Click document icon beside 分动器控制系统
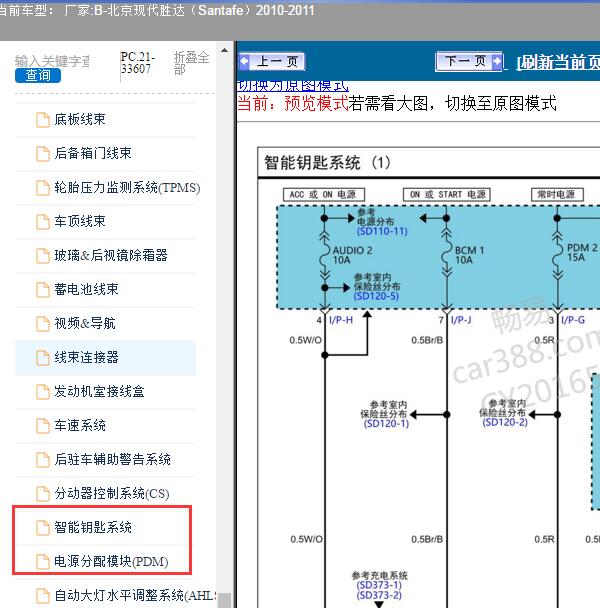This screenshot has width=600, height=608. tap(43, 494)
